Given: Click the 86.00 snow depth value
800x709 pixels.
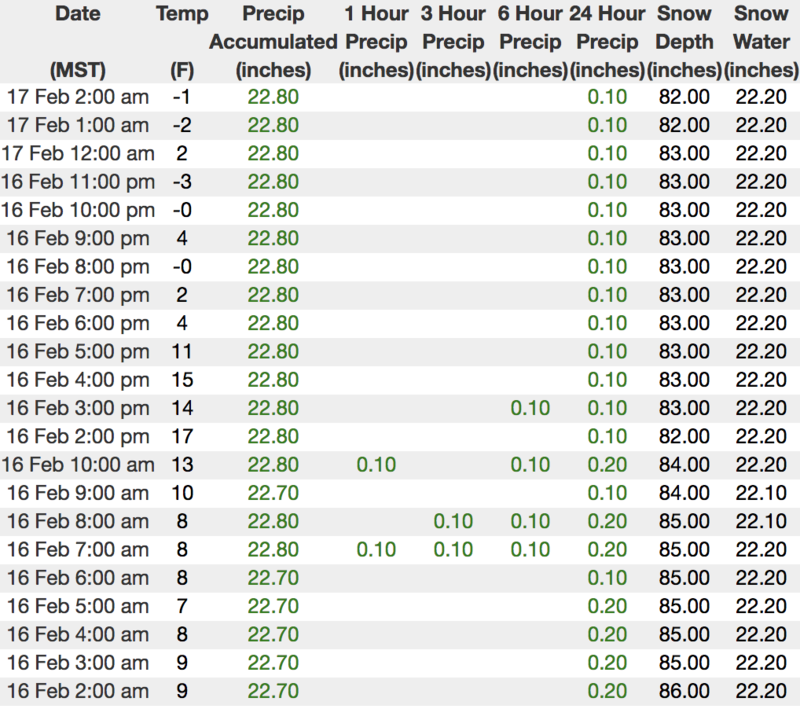Looking at the screenshot, I should [685, 692].
